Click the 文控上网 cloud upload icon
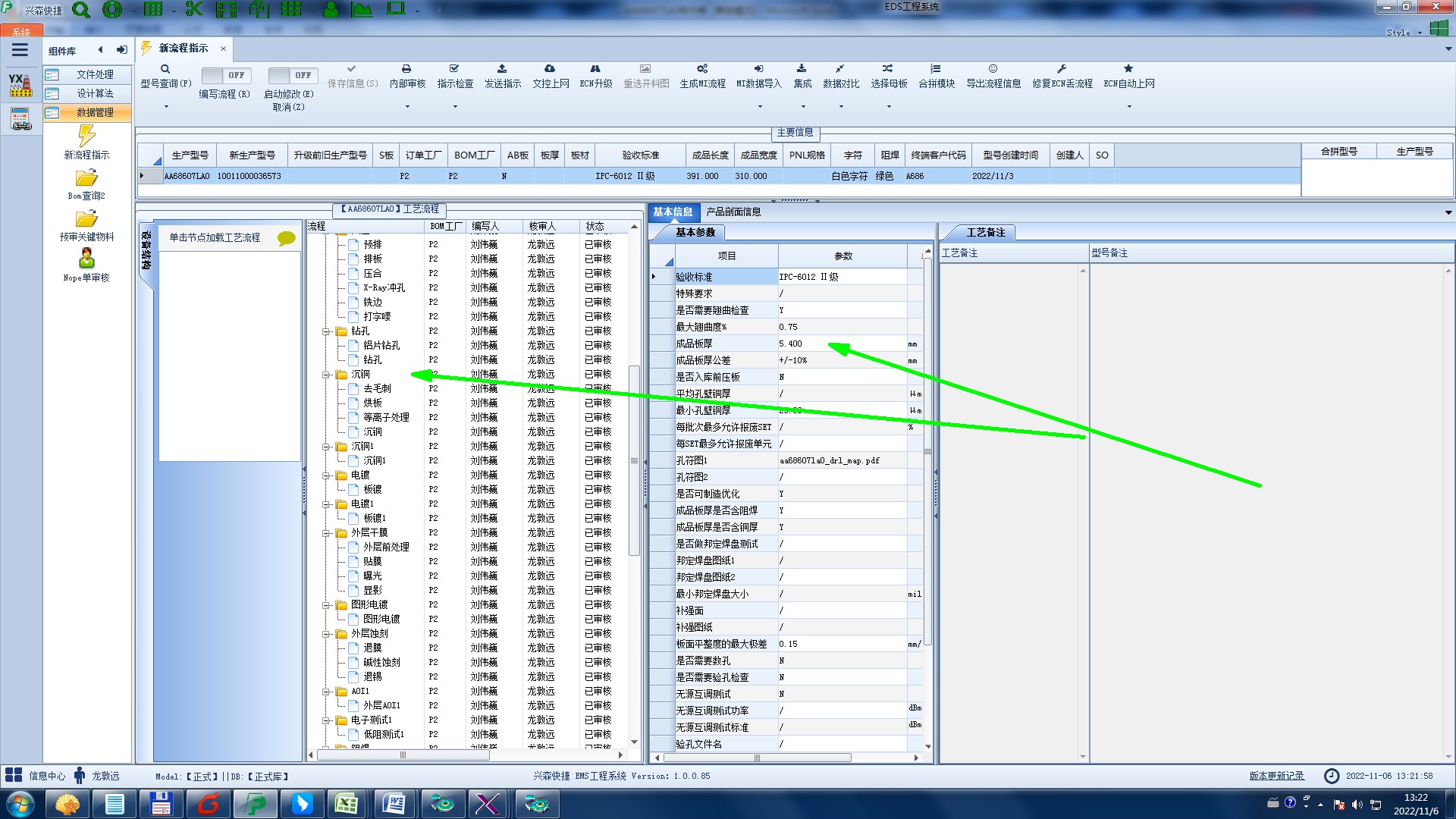1456x819 pixels. [550, 69]
